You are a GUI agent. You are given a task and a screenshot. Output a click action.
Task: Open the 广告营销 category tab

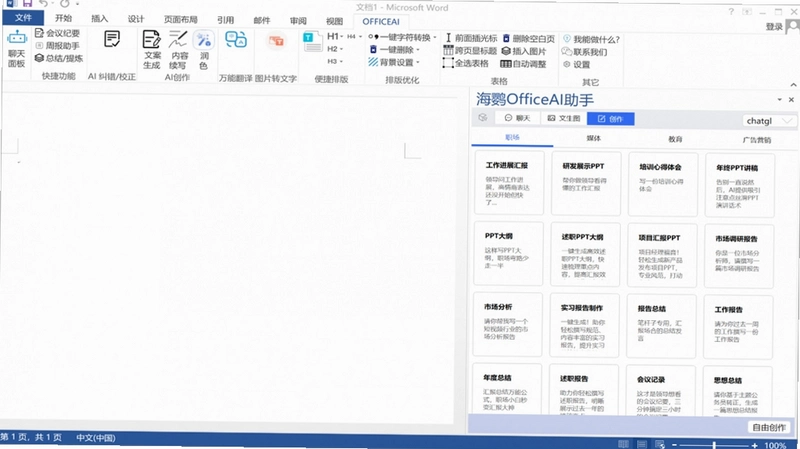[757, 140]
